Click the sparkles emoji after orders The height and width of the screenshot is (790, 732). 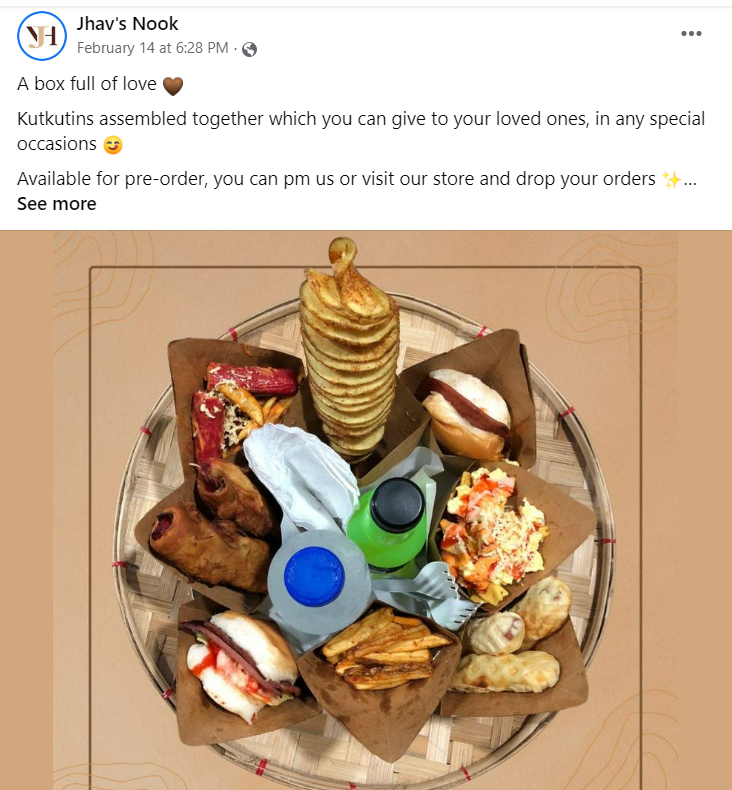click(672, 179)
